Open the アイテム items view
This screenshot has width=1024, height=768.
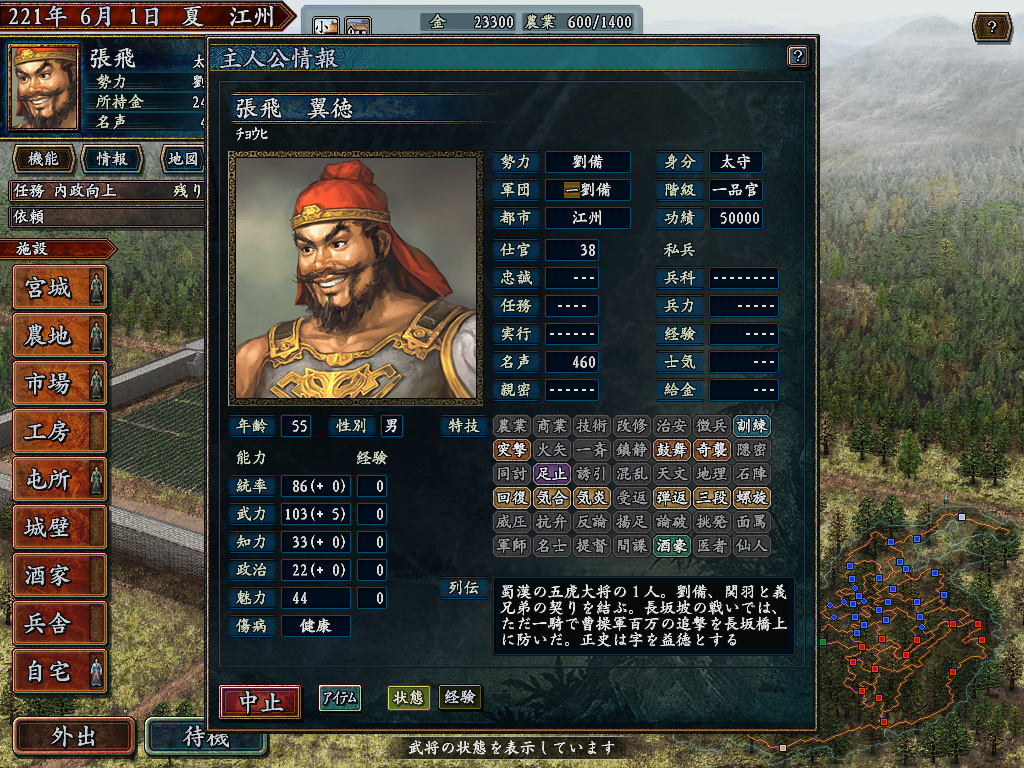340,698
